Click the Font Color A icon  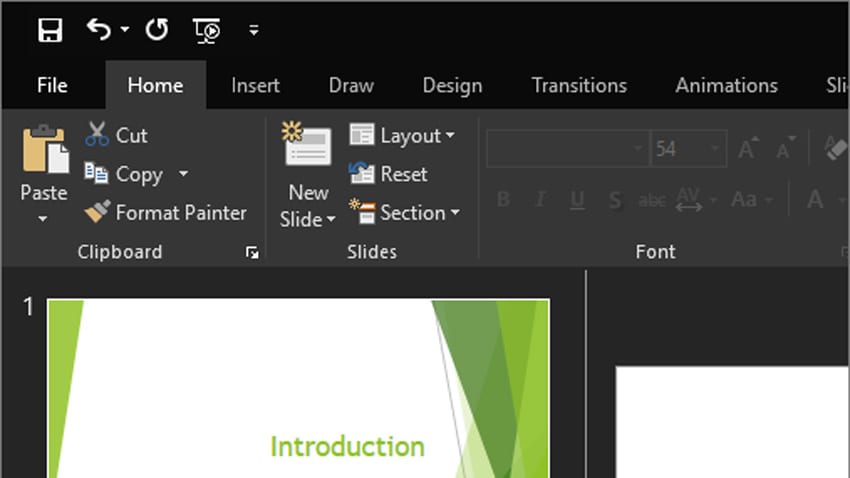tap(815, 200)
